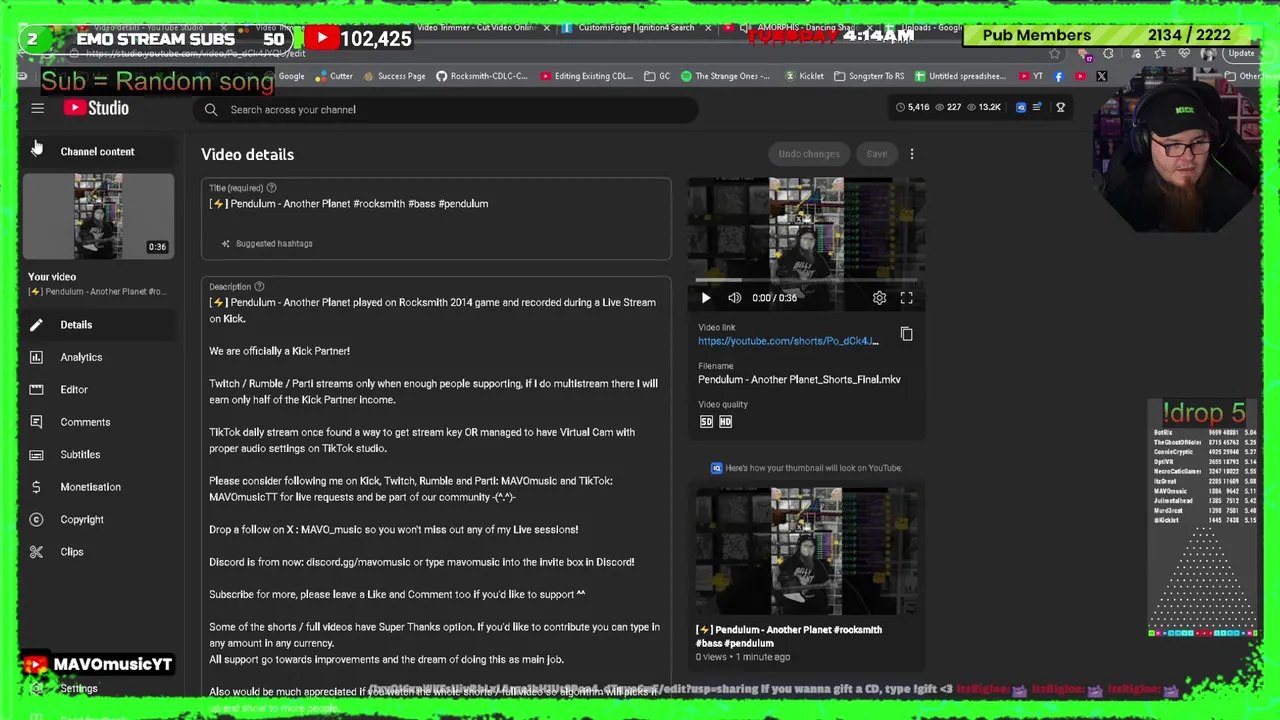Click the Comments icon in sidebar
The image size is (1280, 720).
36,422
